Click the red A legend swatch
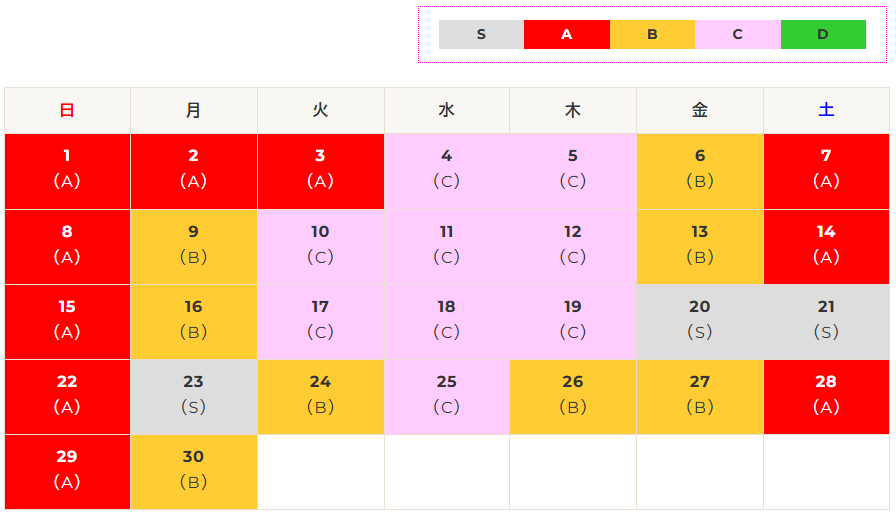 (567, 34)
